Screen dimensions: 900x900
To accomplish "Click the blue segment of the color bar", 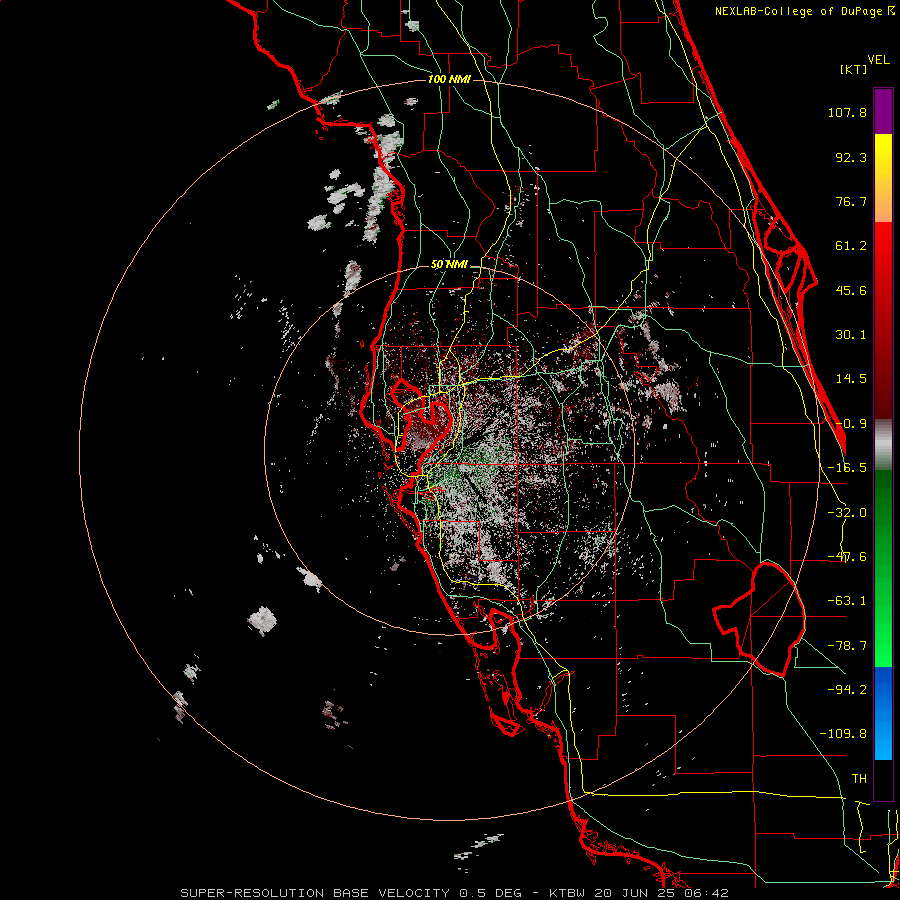I will tap(883, 713).
